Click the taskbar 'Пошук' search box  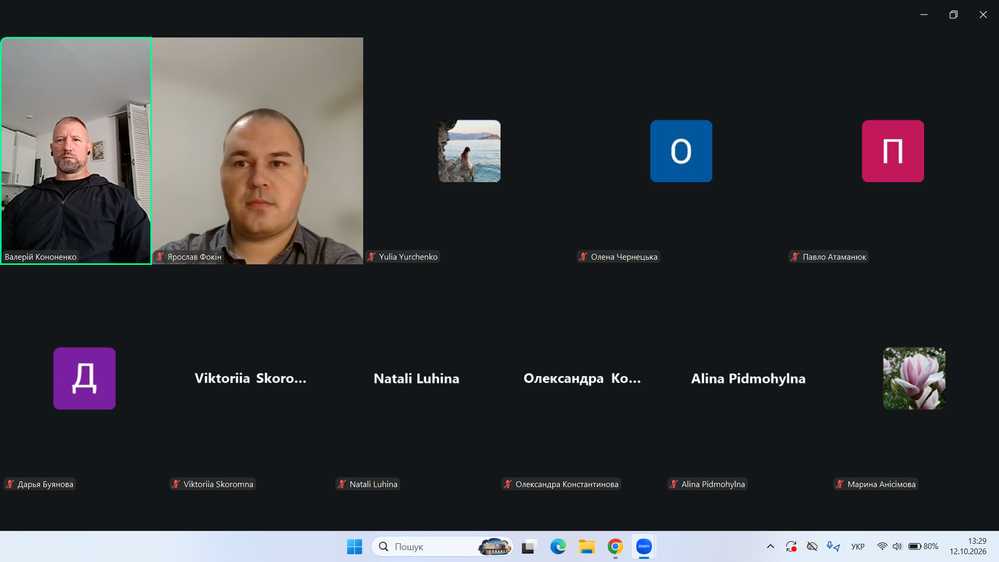pyautogui.click(x=443, y=547)
